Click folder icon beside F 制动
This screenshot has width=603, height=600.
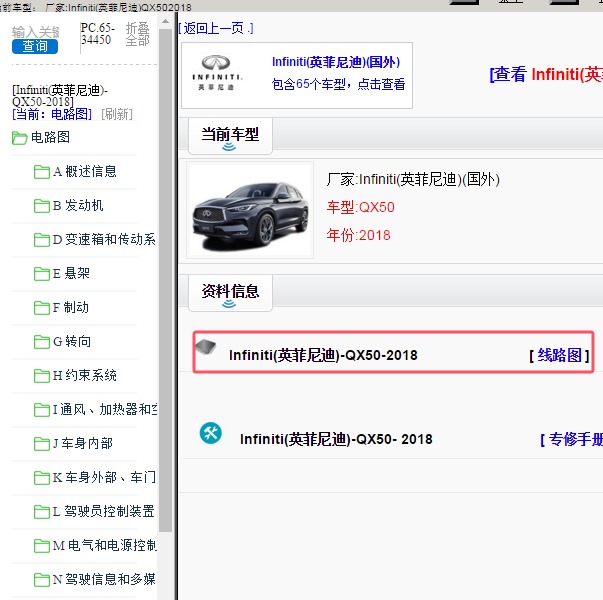(42, 308)
